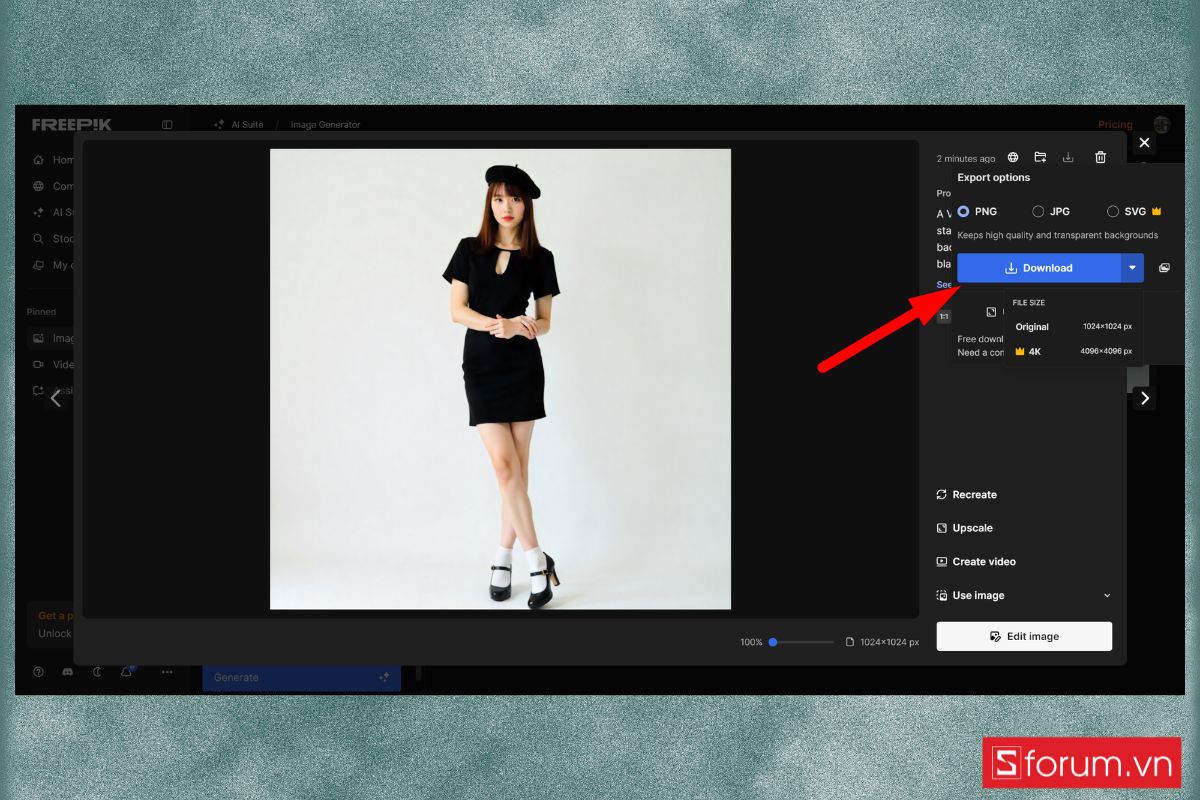Open the sidebar AI sparkle item
This screenshot has height=800, width=1200.
click(x=54, y=212)
